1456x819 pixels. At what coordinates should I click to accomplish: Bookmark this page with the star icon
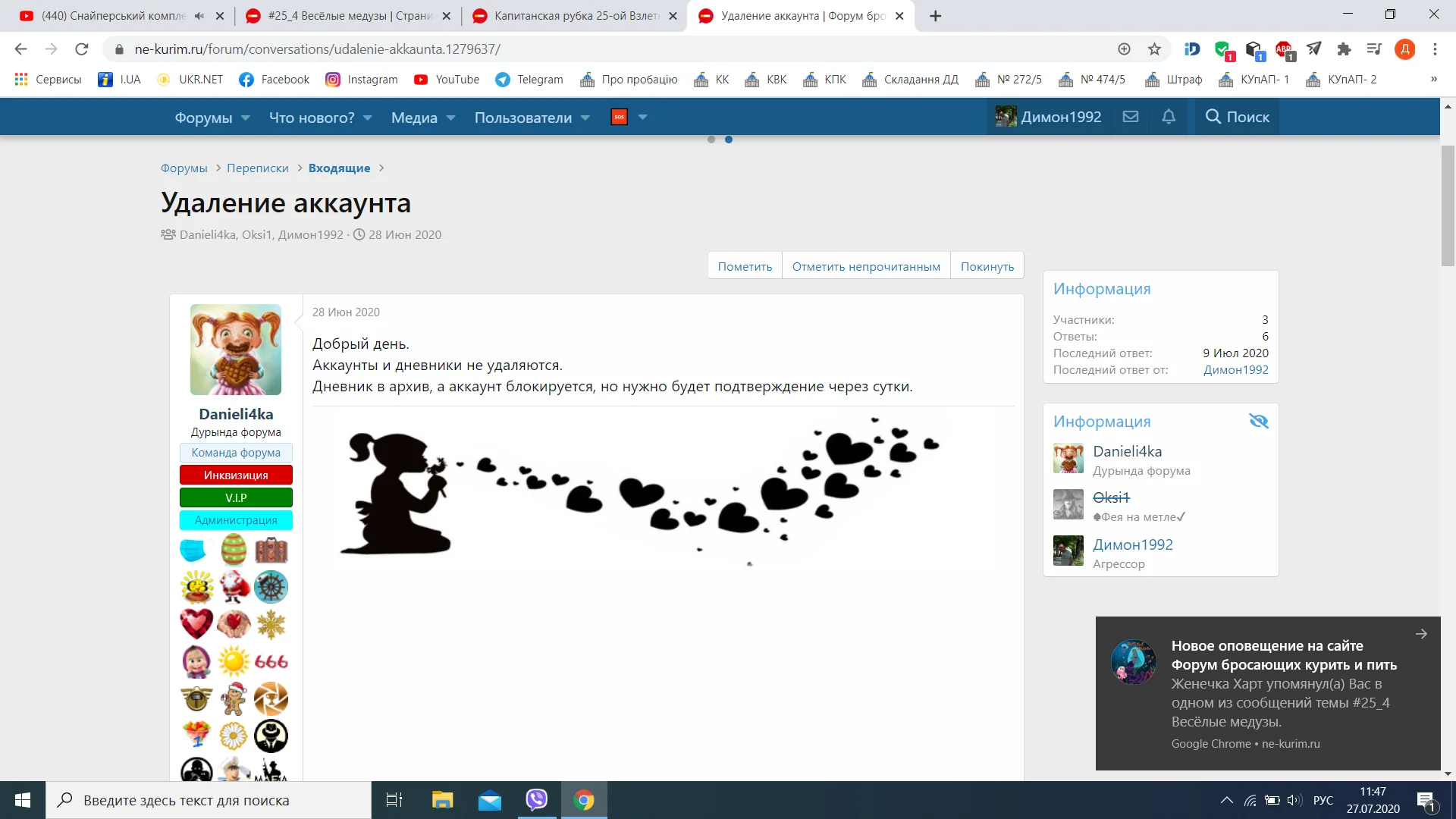[1154, 49]
